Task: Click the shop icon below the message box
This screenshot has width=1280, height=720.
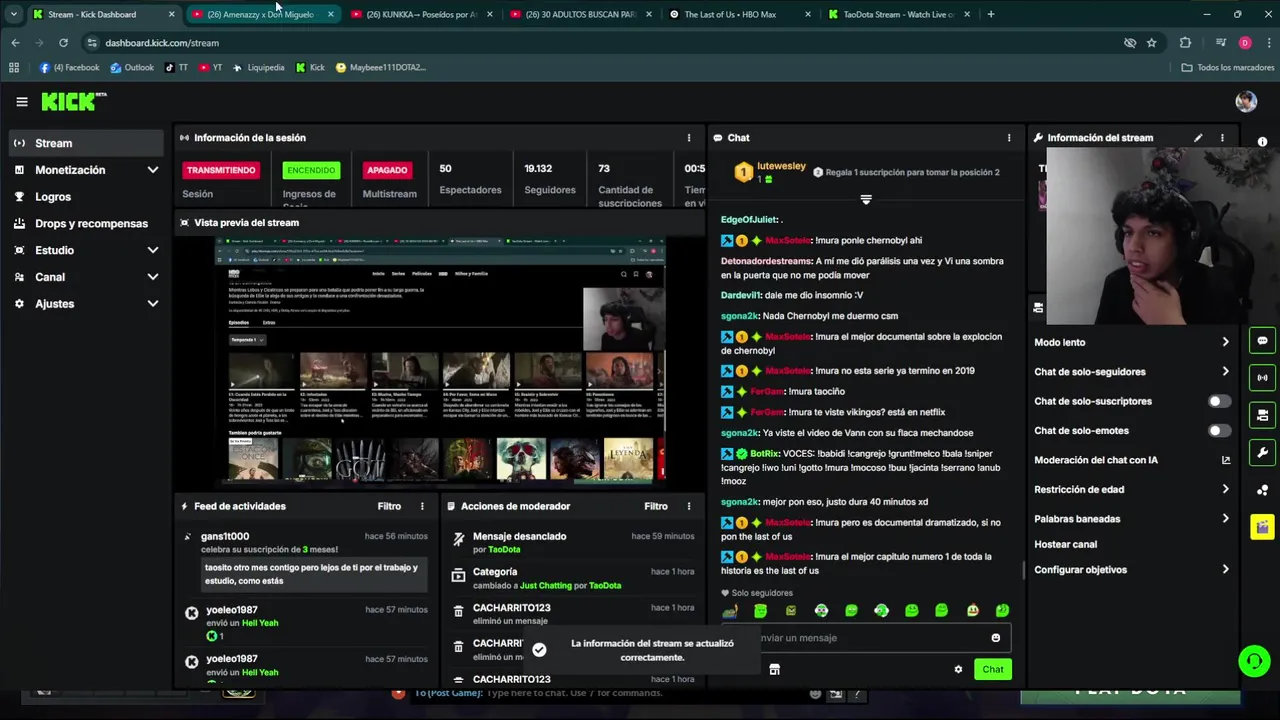Action: (774, 669)
